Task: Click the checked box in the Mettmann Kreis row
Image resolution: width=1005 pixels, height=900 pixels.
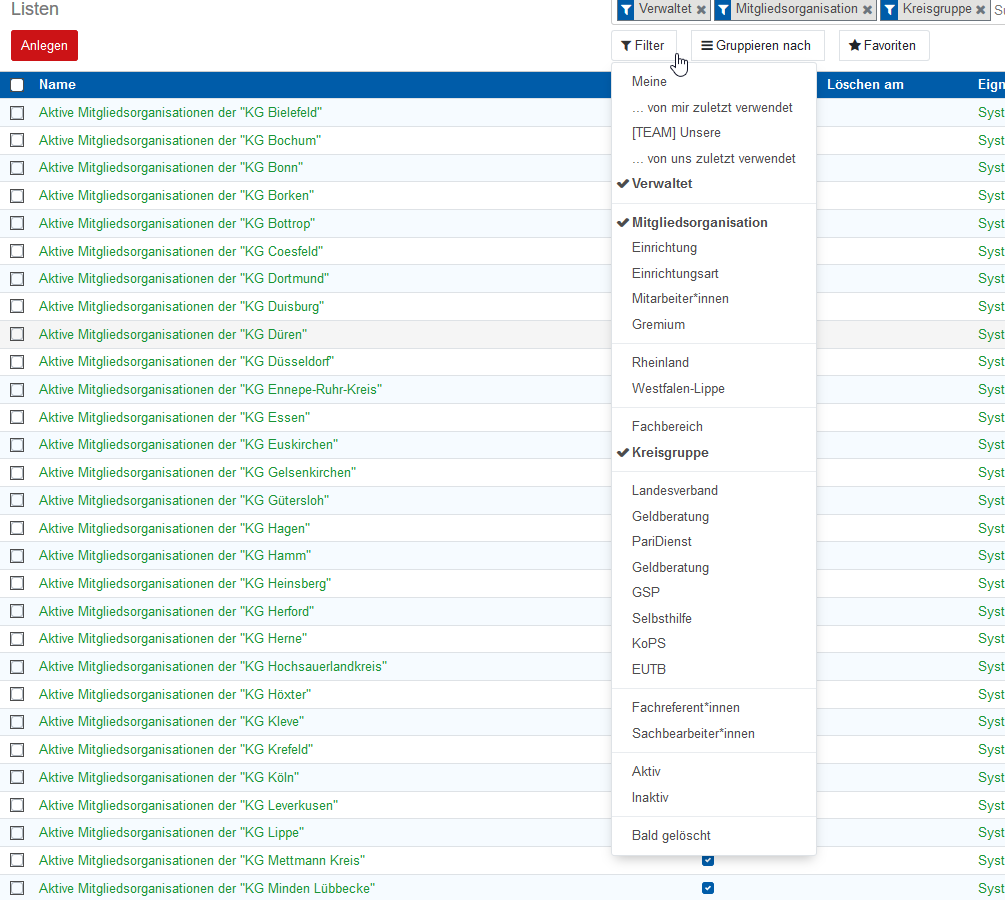Action: click(708, 860)
